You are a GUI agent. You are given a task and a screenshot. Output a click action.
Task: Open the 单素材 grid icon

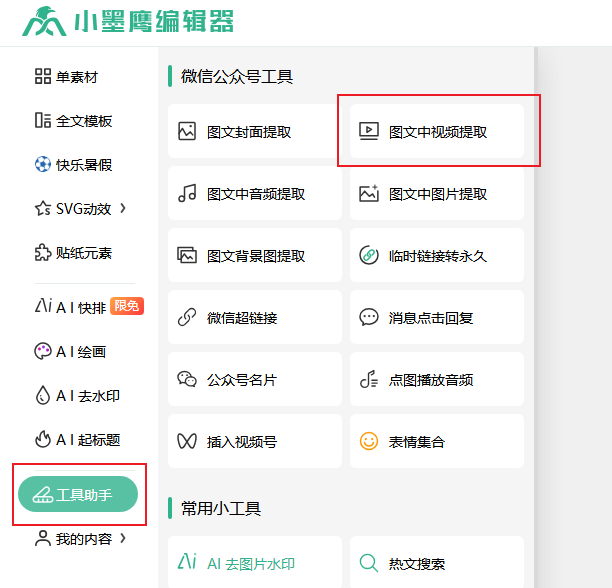(43, 76)
